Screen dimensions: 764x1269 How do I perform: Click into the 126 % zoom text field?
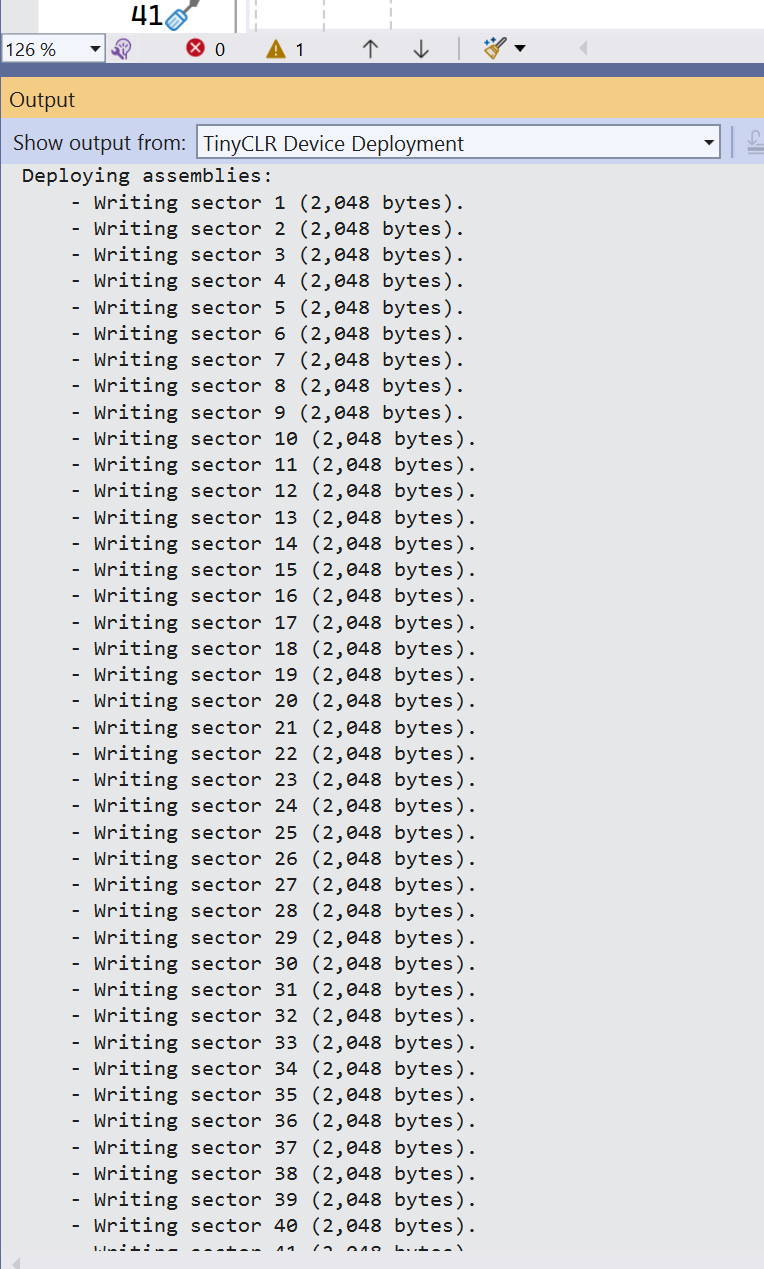click(x=45, y=48)
